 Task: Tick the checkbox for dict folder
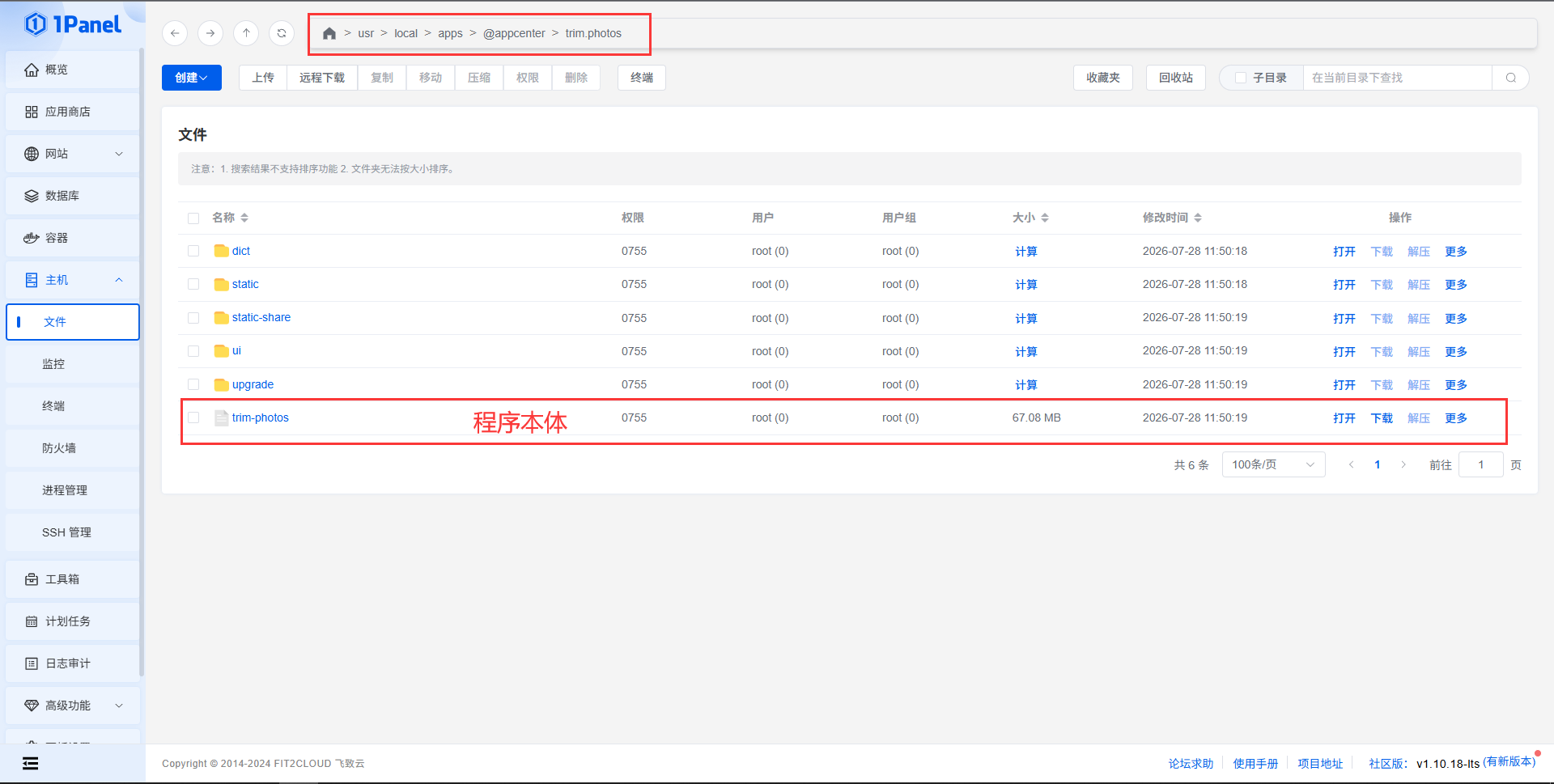tap(193, 251)
